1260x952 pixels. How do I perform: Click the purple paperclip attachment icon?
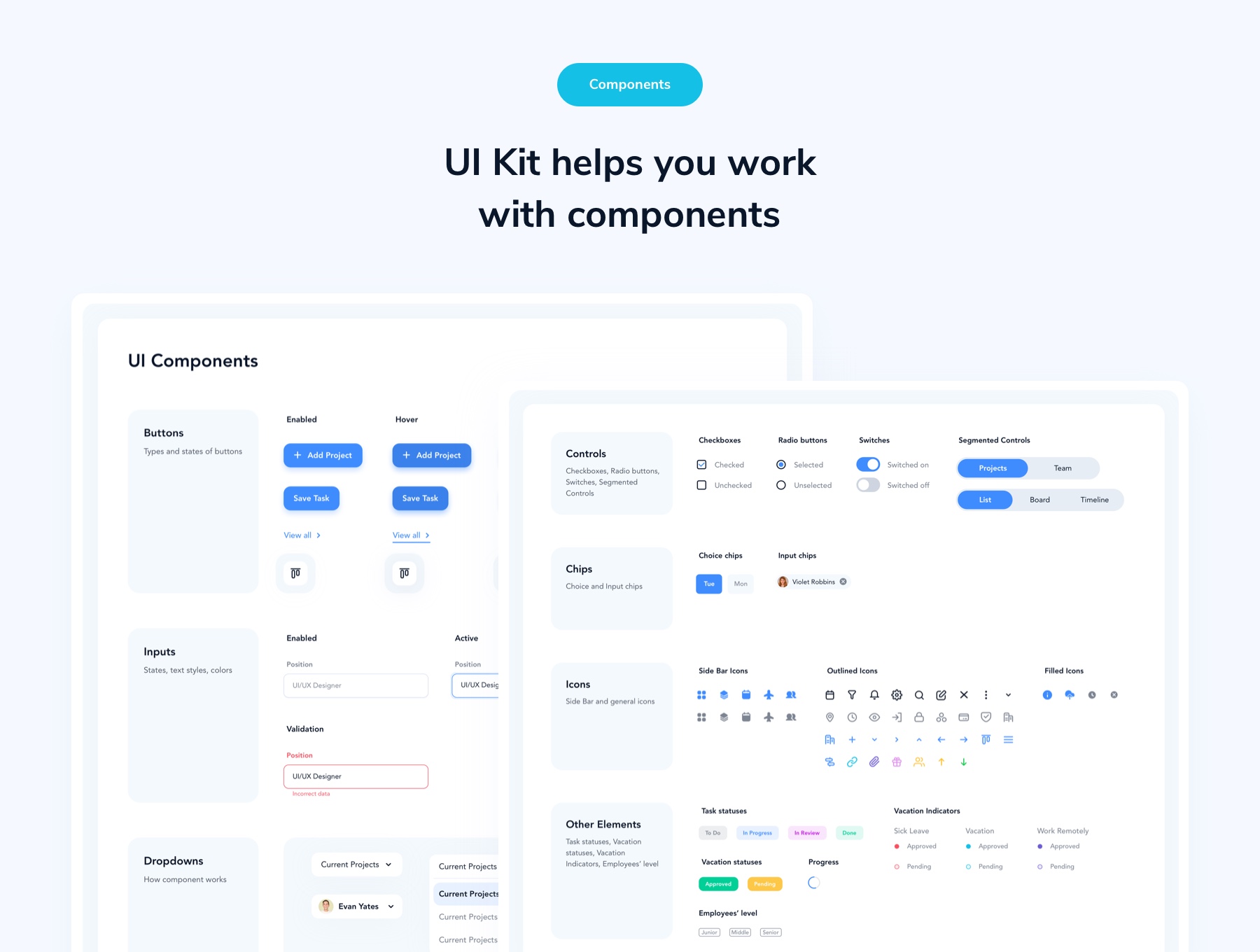click(x=874, y=762)
